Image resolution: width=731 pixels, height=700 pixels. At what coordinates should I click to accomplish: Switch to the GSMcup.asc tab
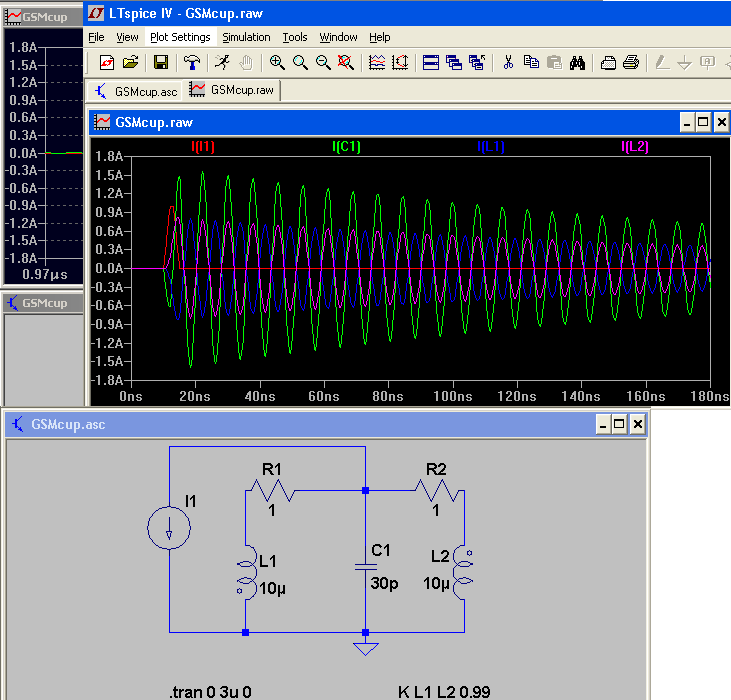pyautogui.click(x=136, y=91)
